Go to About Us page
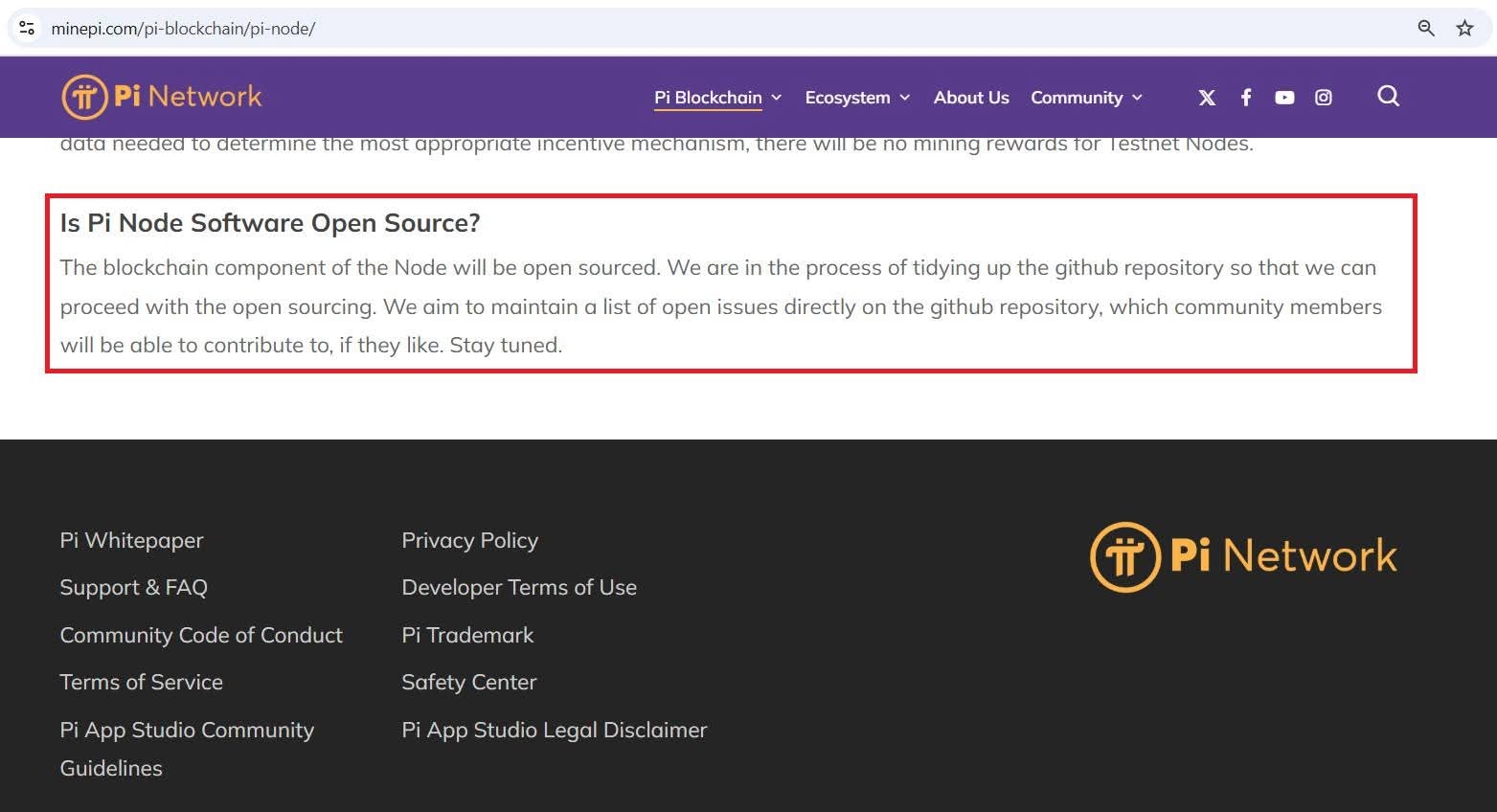 (971, 98)
